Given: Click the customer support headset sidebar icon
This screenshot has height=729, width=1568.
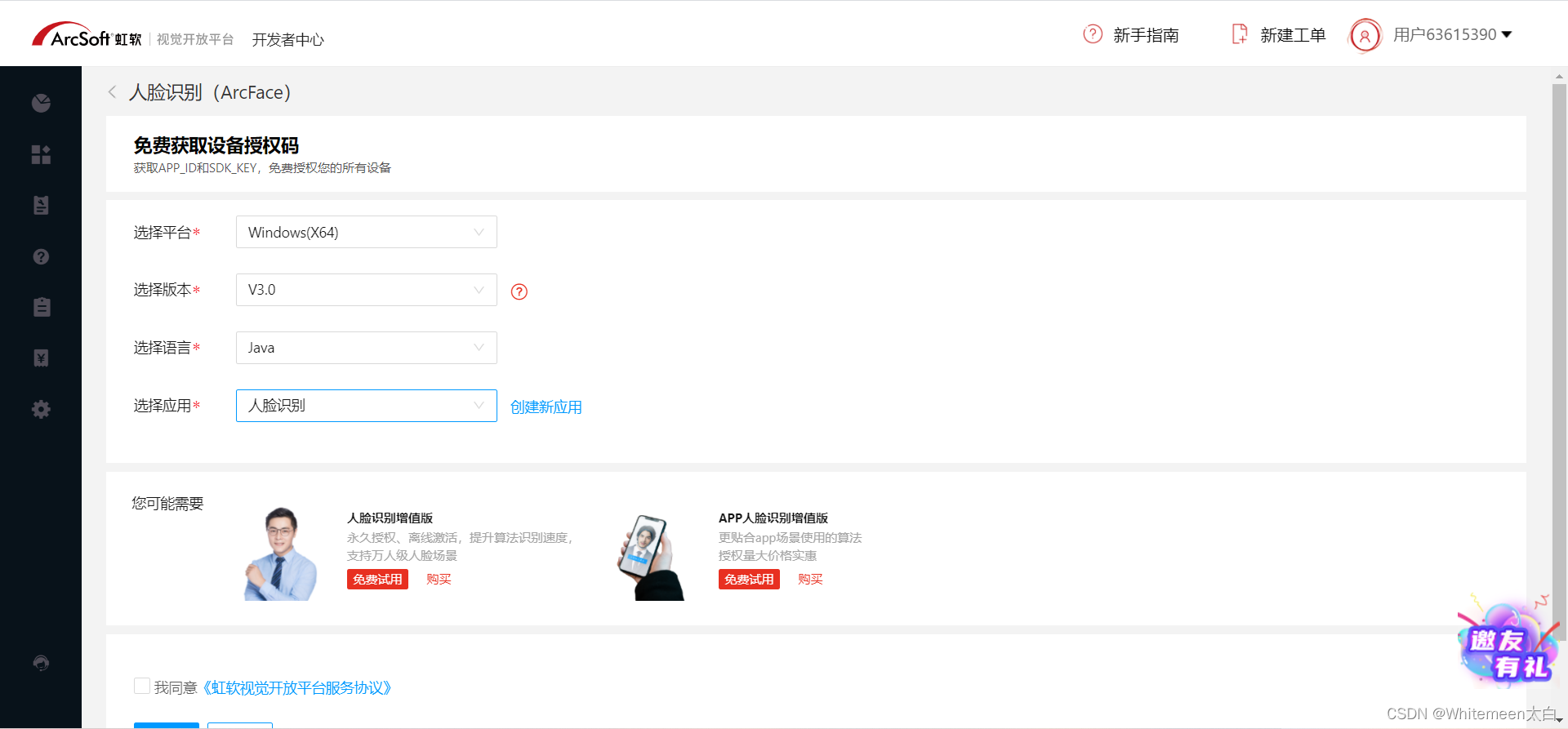Looking at the screenshot, I should point(41,663).
